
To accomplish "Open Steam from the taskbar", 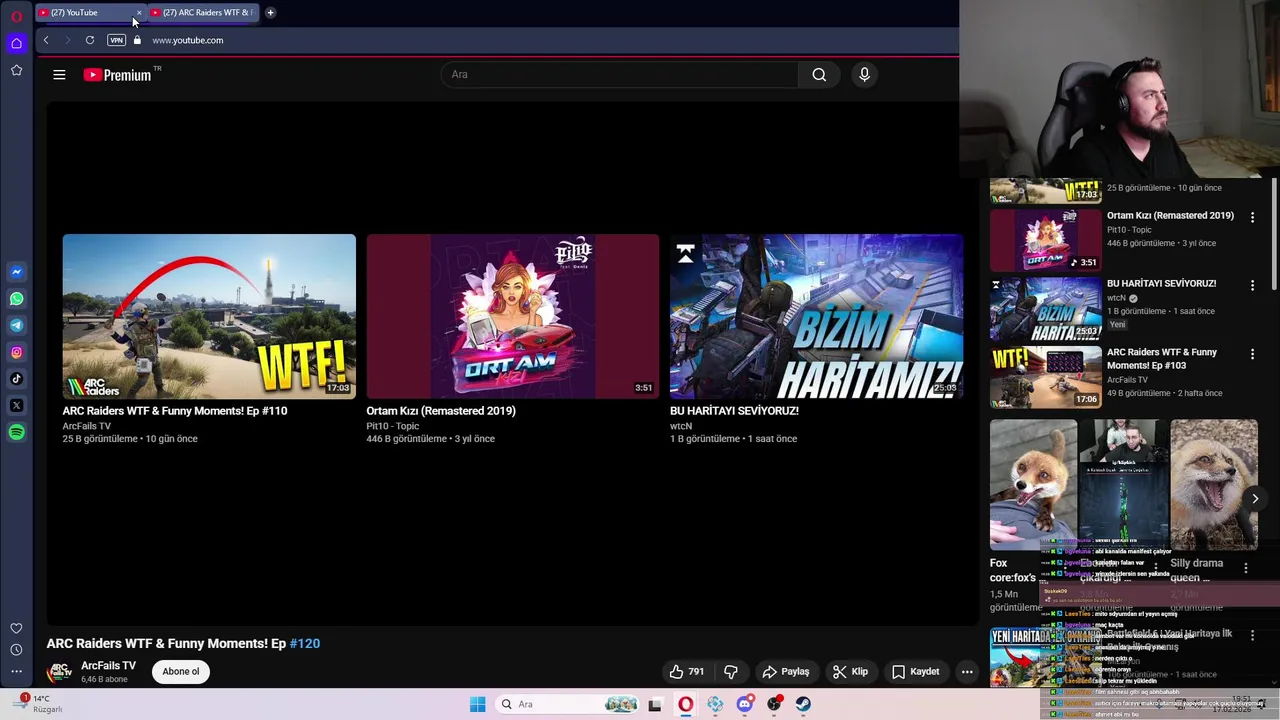I will 804,704.
